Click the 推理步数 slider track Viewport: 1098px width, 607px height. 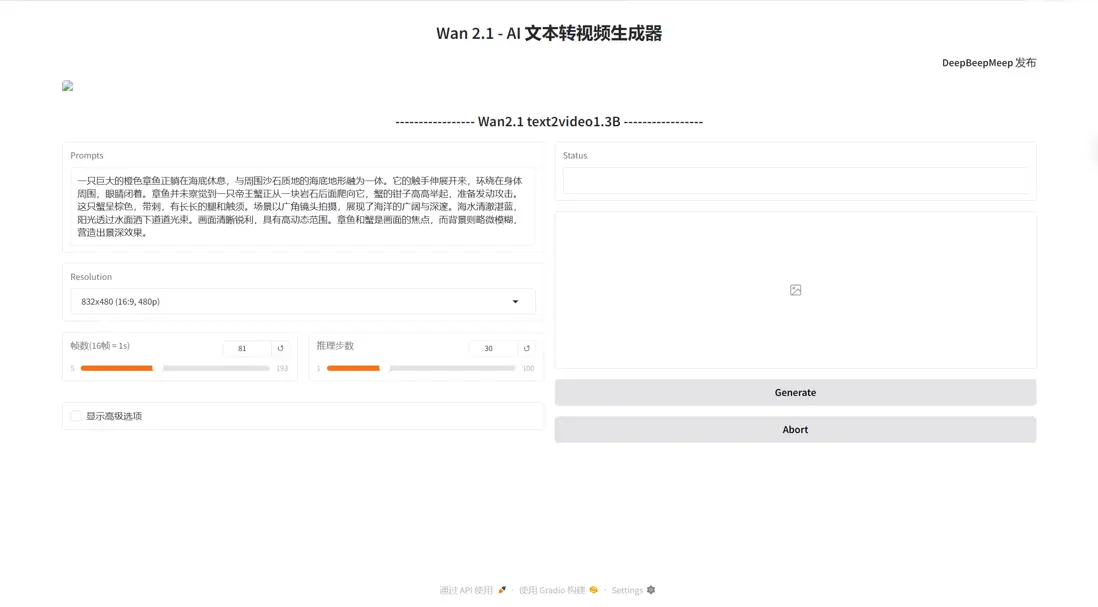pos(421,368)
